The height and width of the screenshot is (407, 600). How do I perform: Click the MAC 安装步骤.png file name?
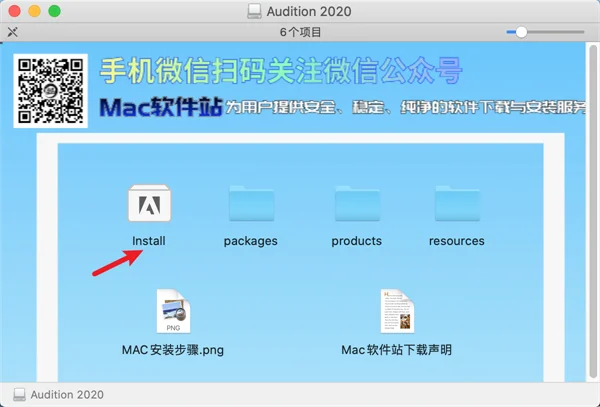coord(173,350)
